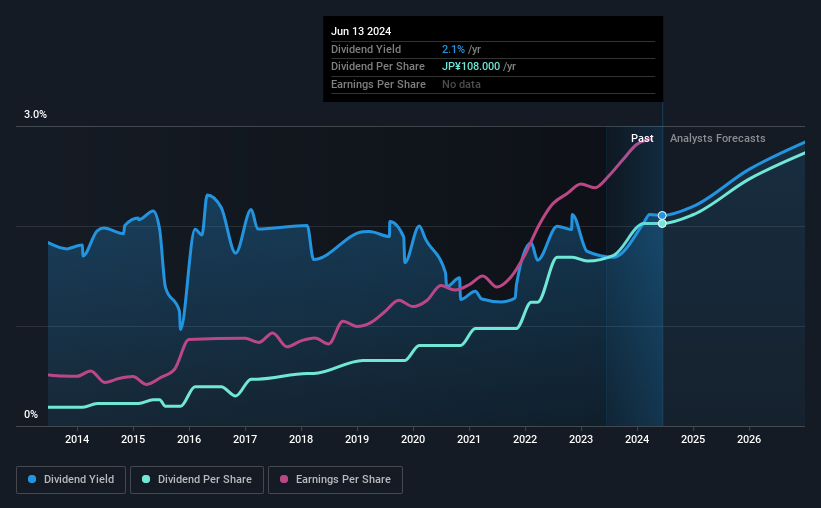Click the Dividend Yield row label in tooltip

tap(366, 49)
